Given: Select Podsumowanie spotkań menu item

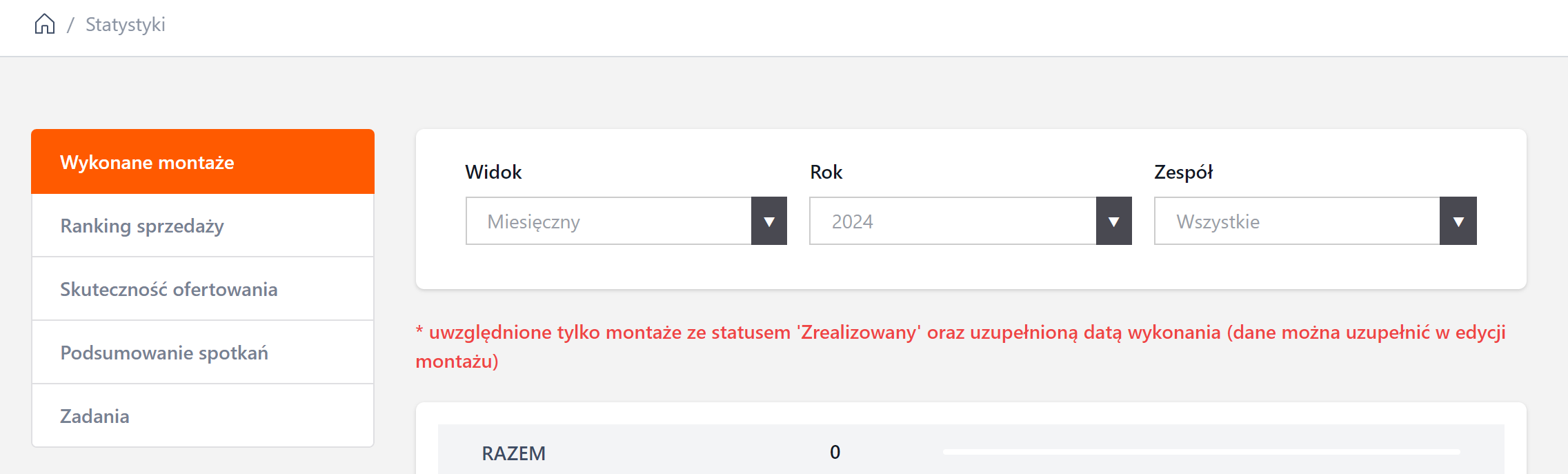Looking at the screenshot, I should pyautogui.click(x=203, y=353).
